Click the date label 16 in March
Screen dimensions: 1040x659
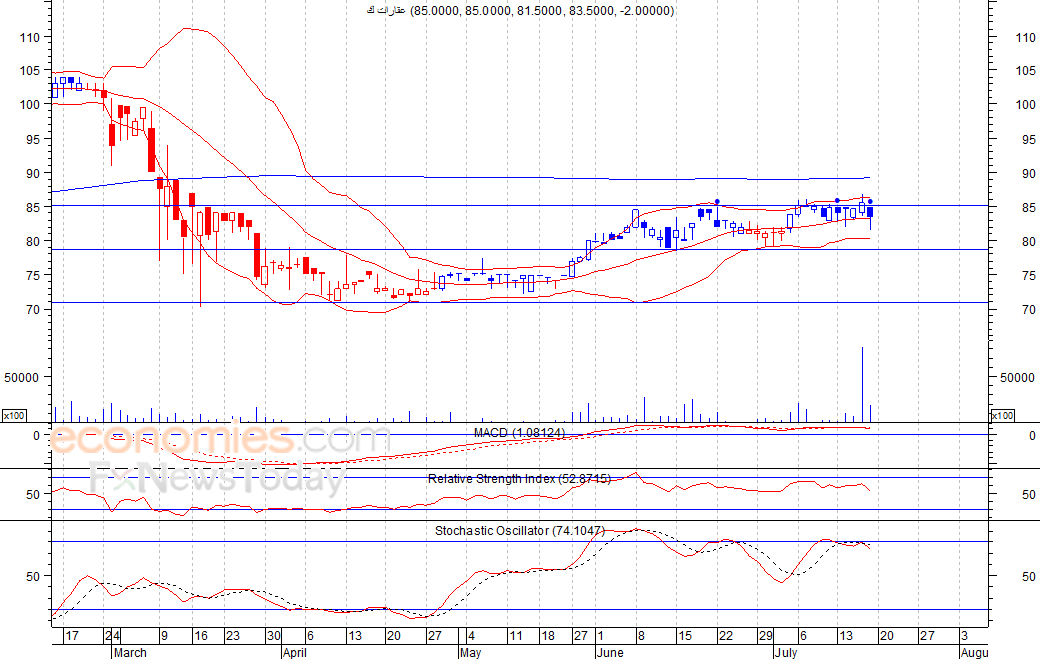pyautogui.click(x=200, y=636)
